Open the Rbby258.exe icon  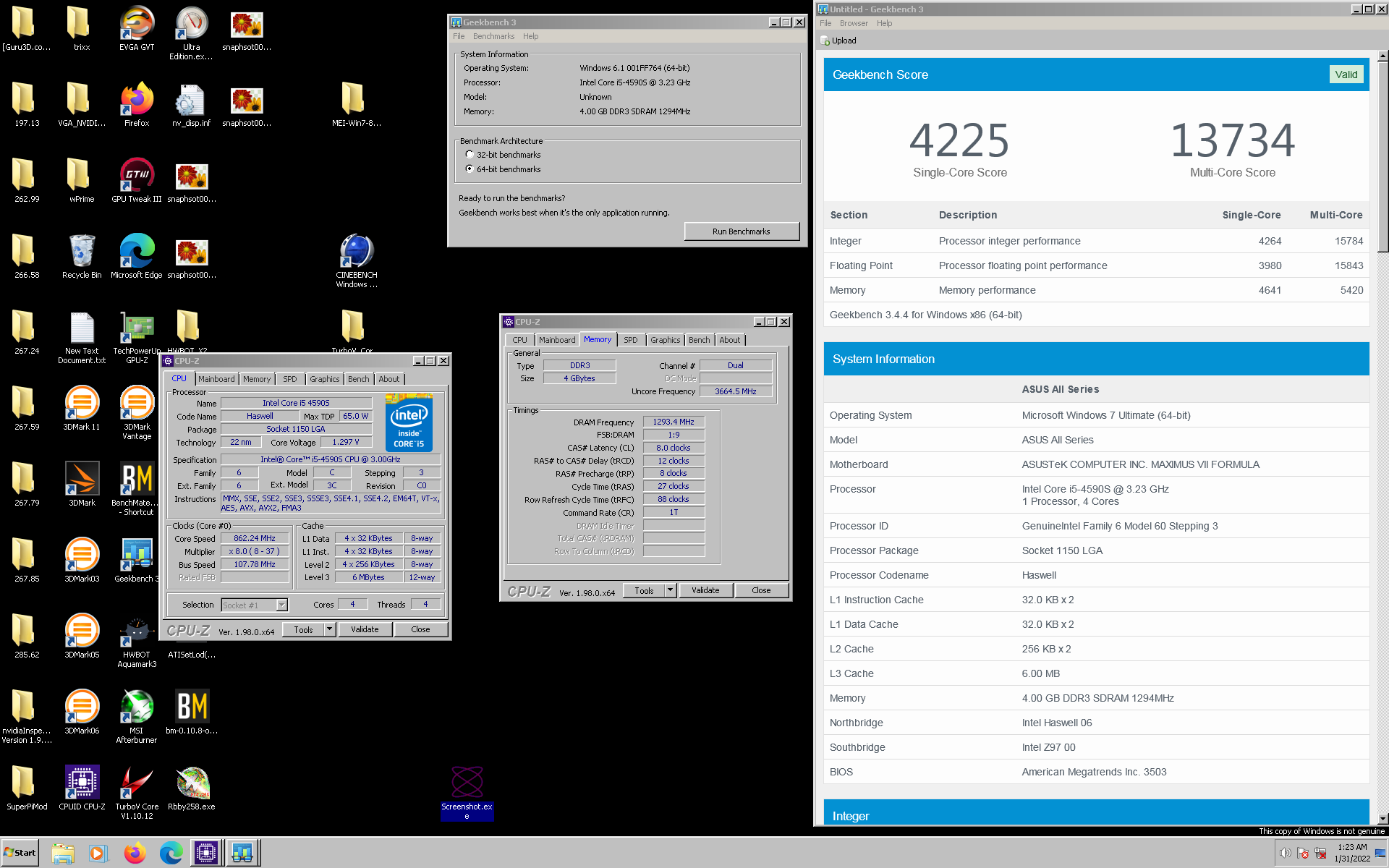[x=192, y=788]
